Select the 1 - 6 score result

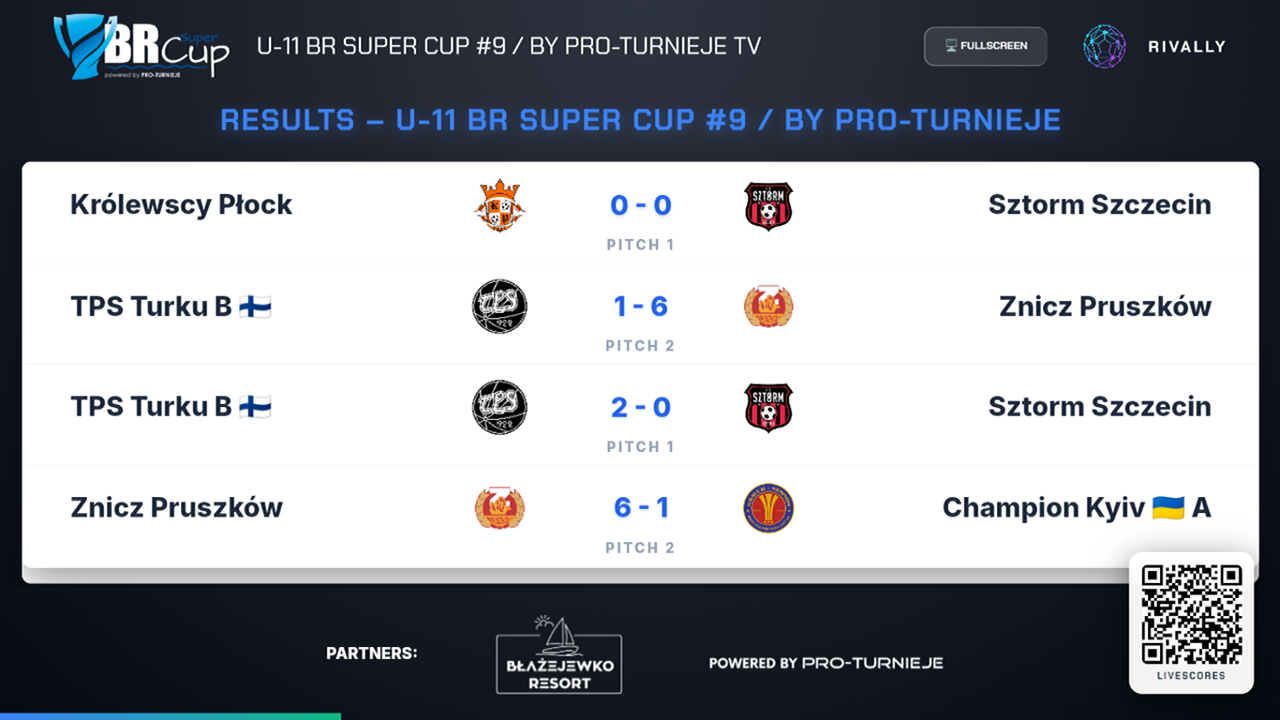pyautogui.click(x=641, y=306)
